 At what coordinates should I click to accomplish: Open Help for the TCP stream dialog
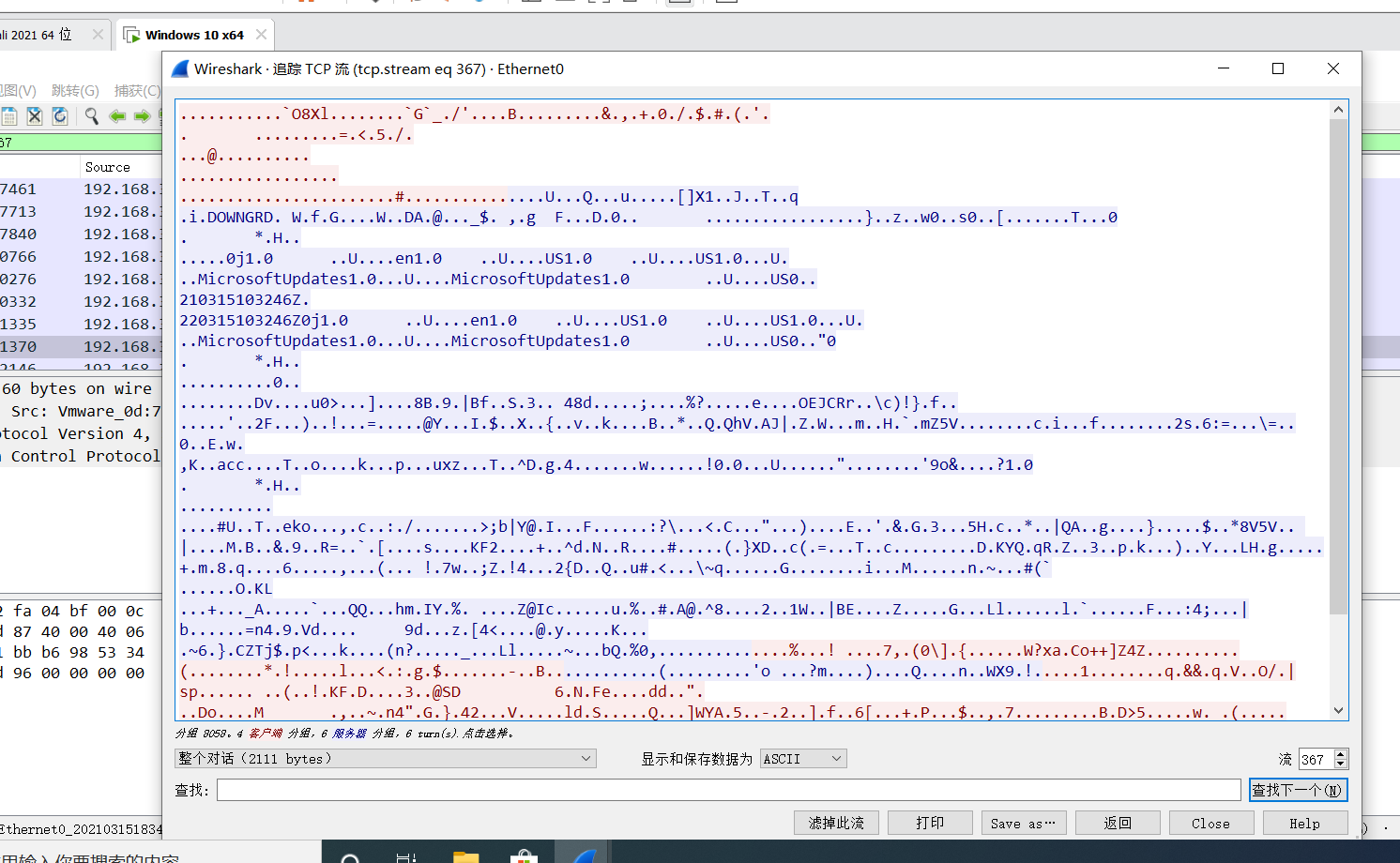1305,823
